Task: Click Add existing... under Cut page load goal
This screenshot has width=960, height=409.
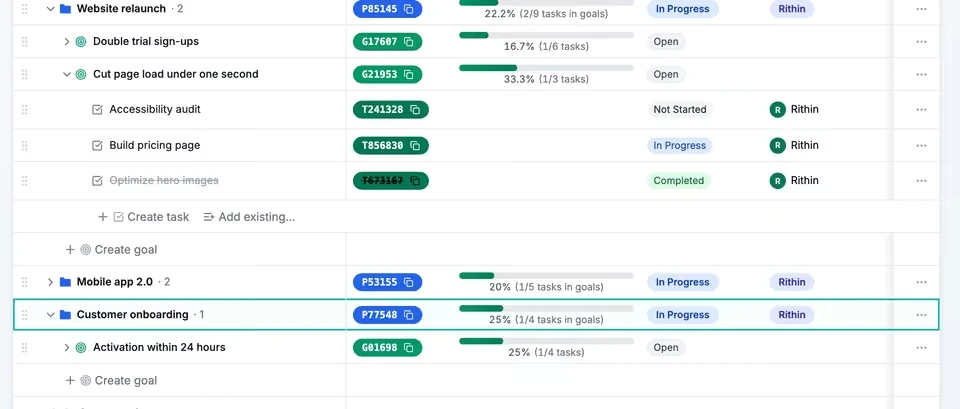Action: tap(249, 217)
